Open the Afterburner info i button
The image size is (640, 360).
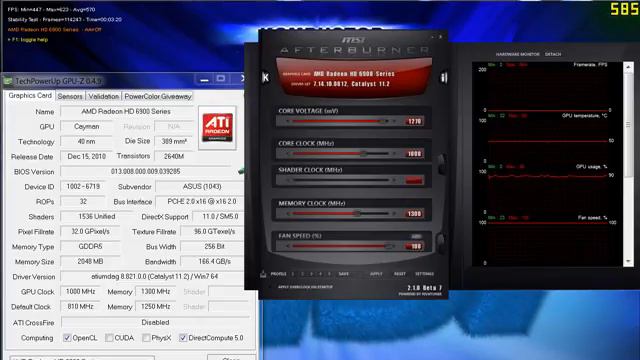coord(444,77)
